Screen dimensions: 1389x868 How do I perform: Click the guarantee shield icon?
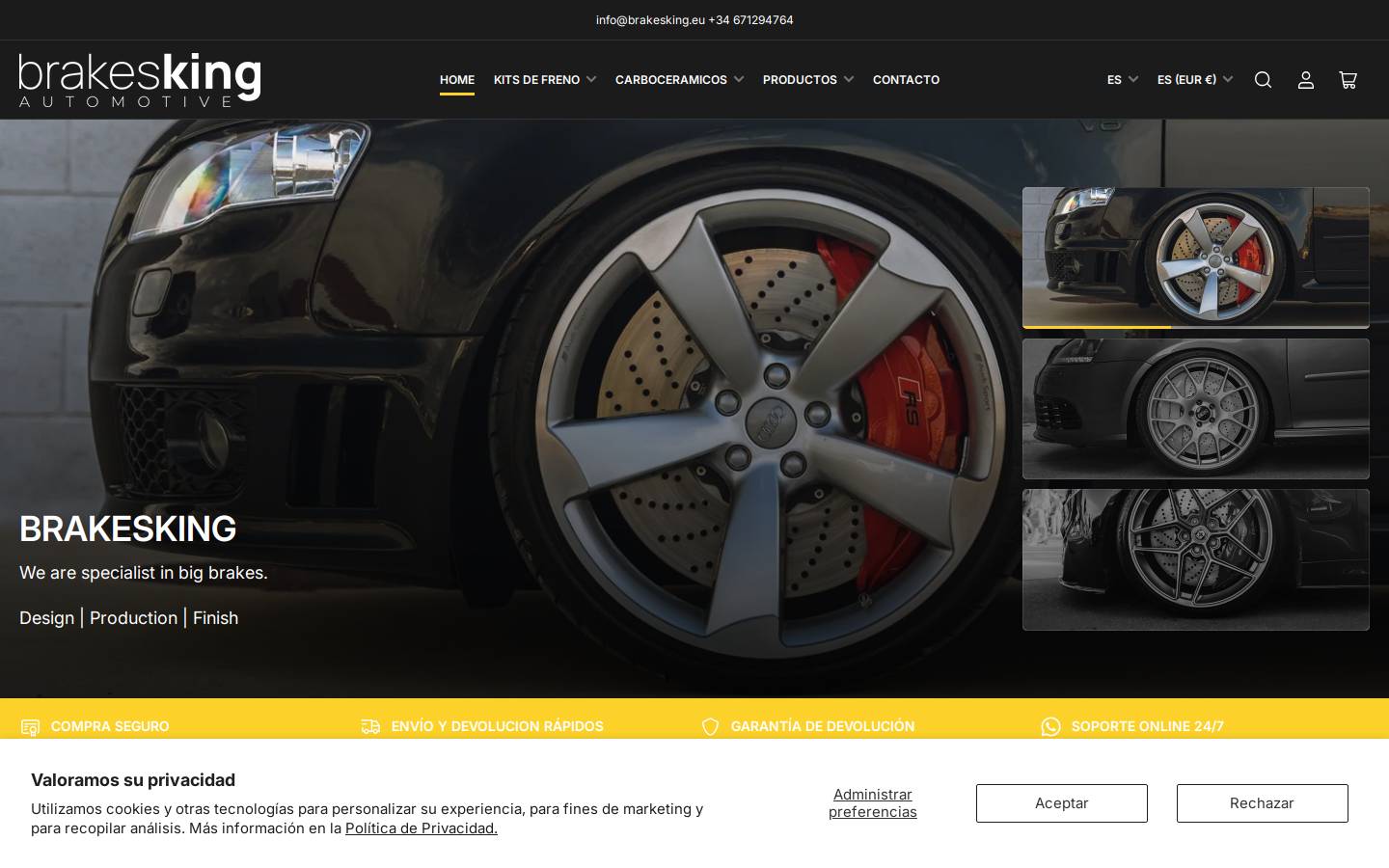711,726
